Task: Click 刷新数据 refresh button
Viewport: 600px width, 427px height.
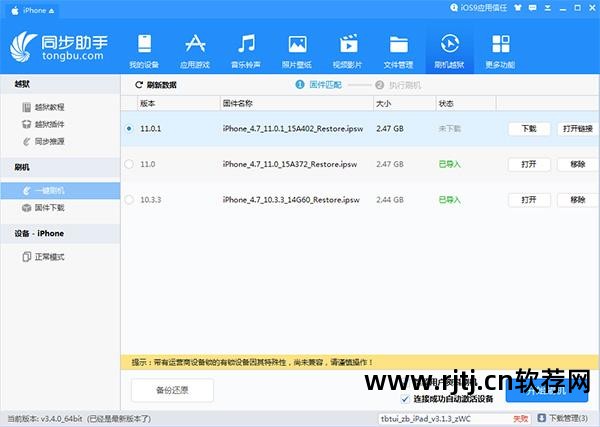Action: [156, 85]
